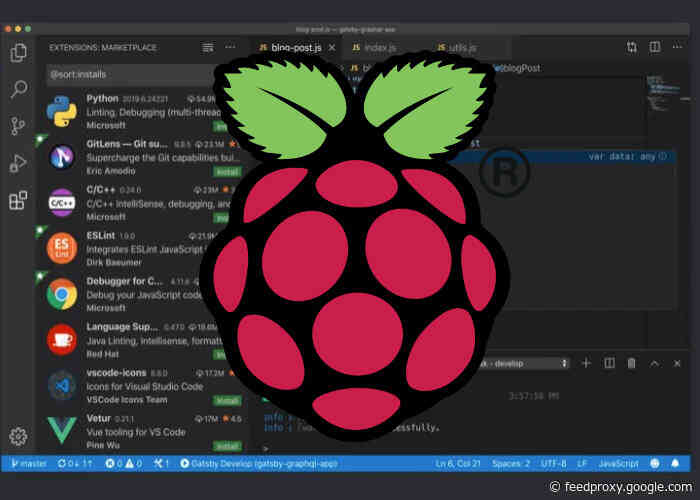700x500 pixels.
Task: Install the Vetur extension
Action: click(x=227, y=446)
